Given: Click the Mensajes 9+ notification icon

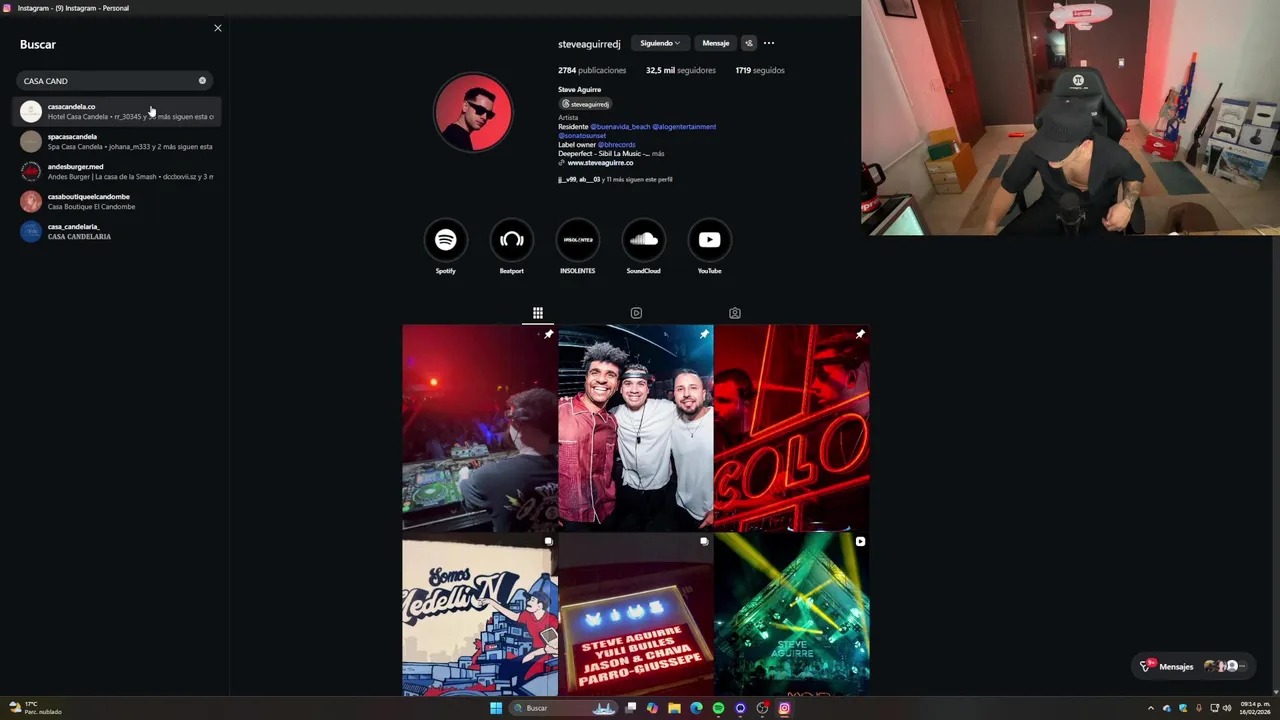Looking at the screenshot, I should point(1147,666).
